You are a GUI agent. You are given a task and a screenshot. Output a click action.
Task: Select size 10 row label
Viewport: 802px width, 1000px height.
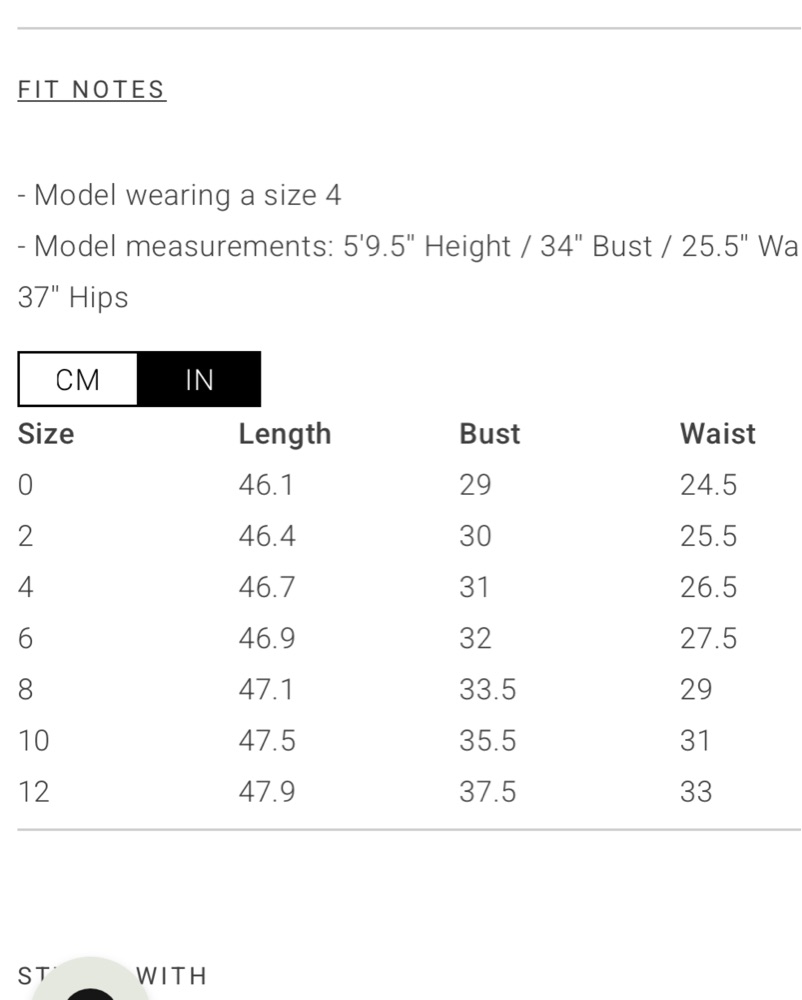tap(34, 741)
